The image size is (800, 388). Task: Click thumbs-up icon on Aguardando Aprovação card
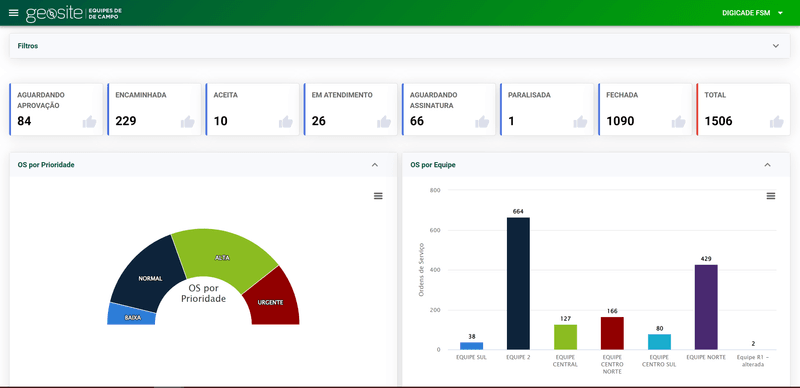click(90, 122)
